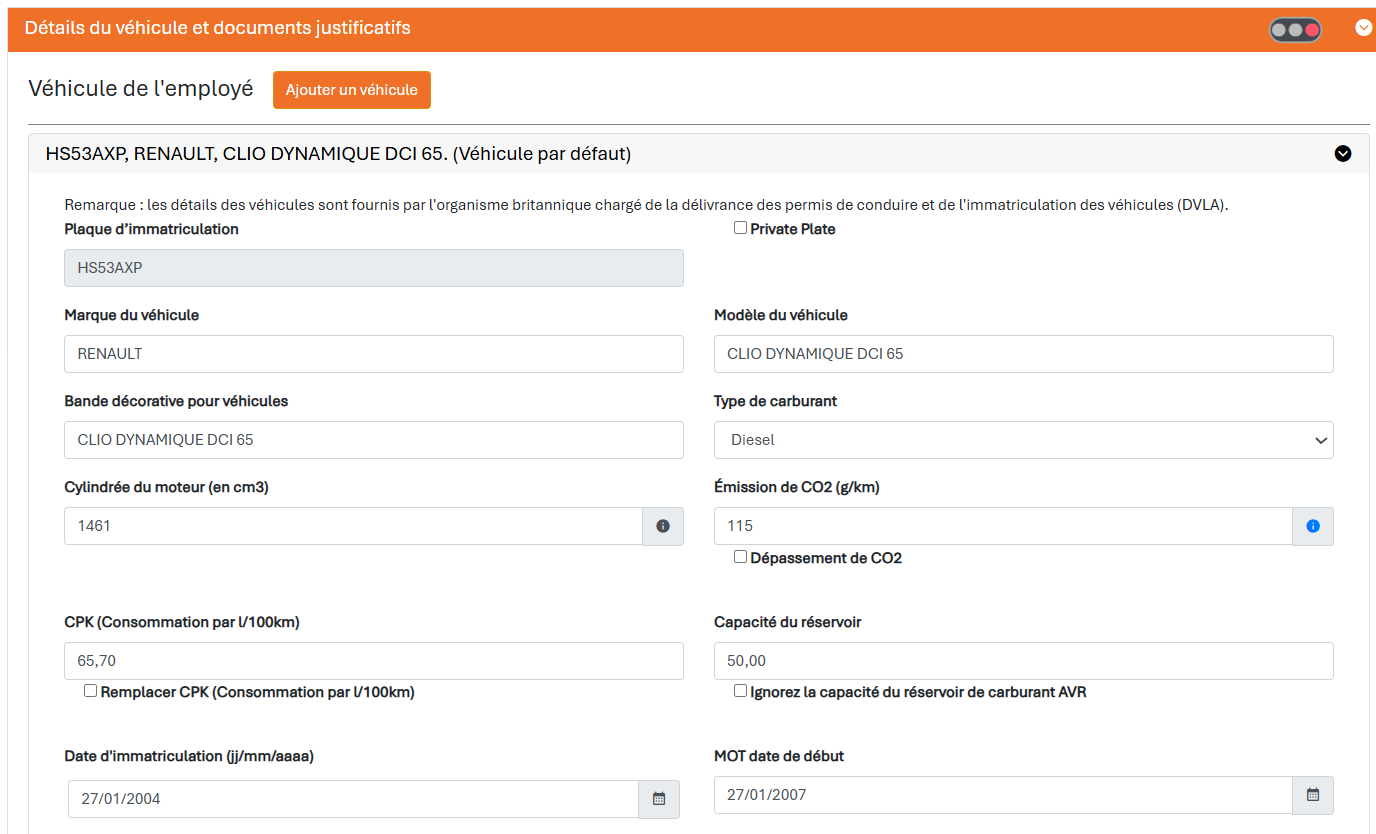Select the Capacité du réservoir field
The height and width of the screenshot is (834, 1376).
1024,661
